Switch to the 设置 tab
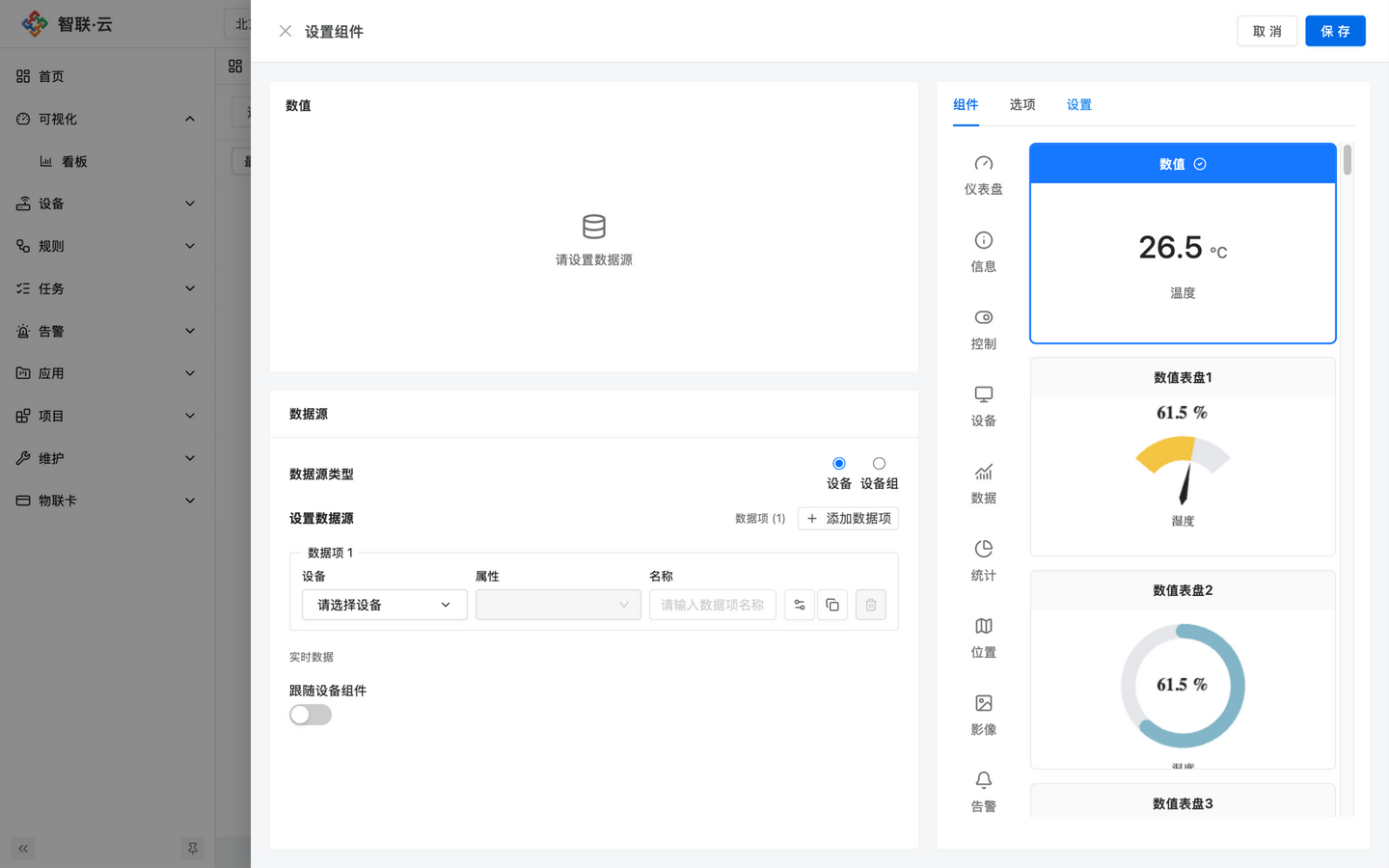Screen dimensions: 1389x868 tap(1079, 104)
